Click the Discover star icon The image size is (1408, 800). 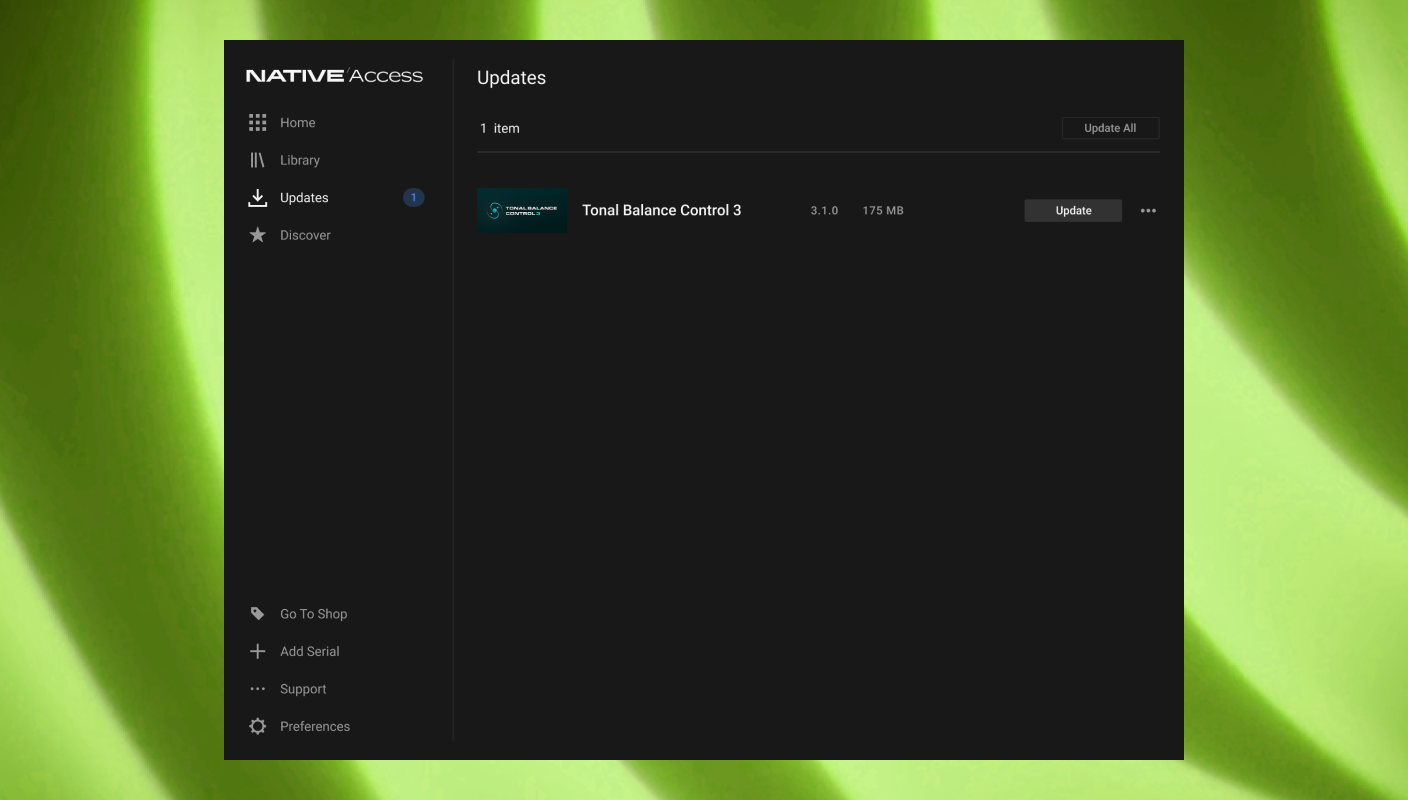click(x=258, y=235)
